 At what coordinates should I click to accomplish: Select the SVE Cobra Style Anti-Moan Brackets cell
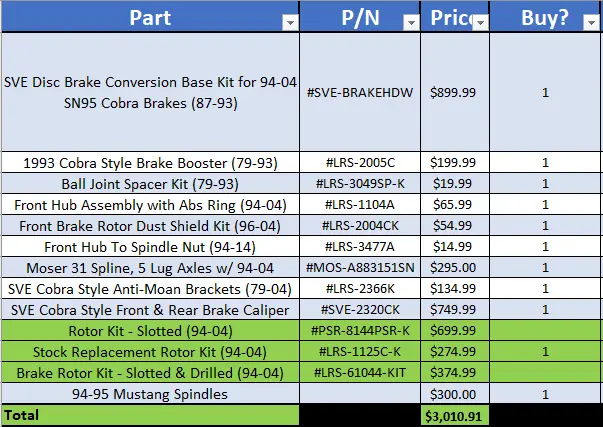150,289
